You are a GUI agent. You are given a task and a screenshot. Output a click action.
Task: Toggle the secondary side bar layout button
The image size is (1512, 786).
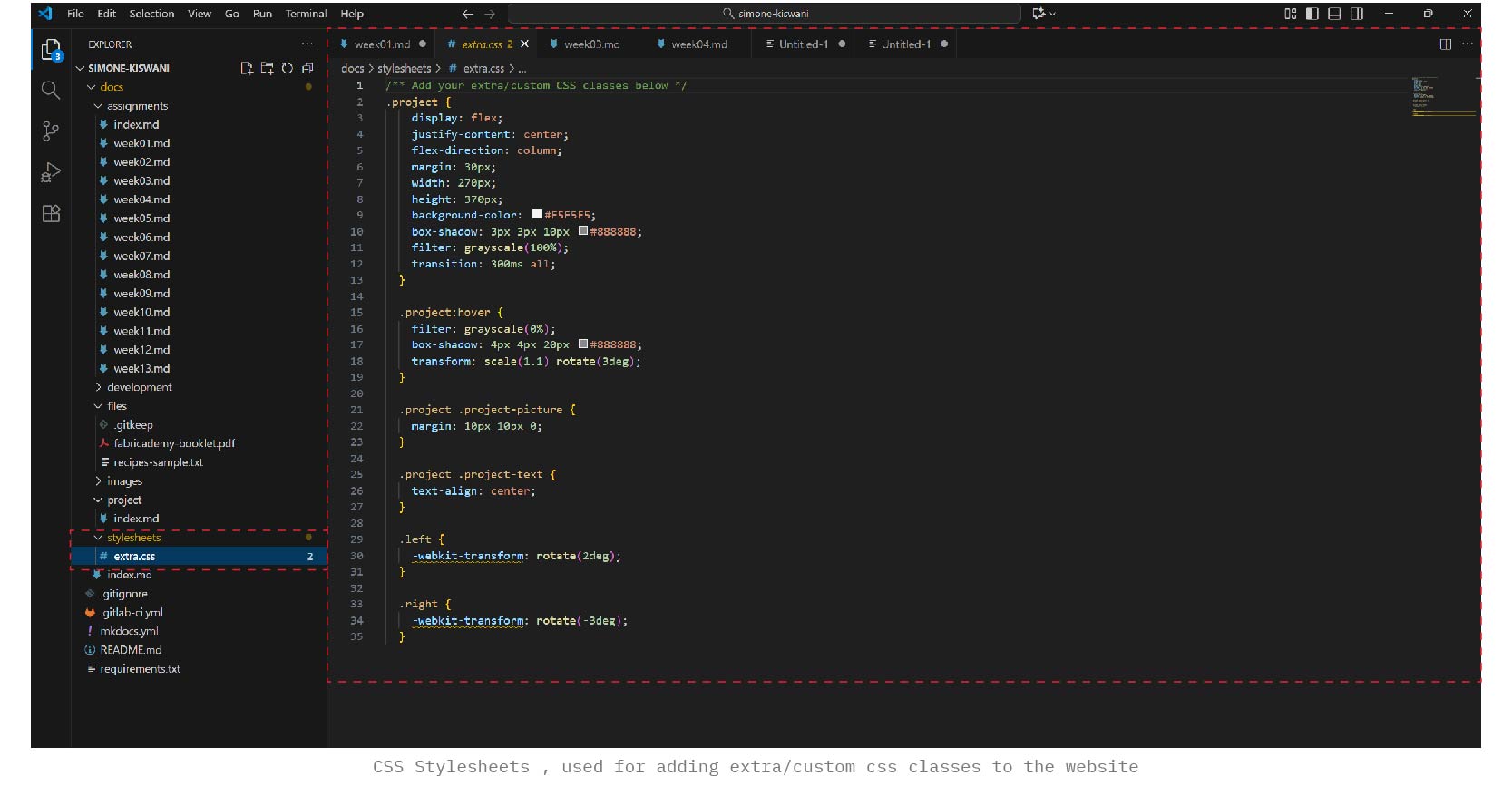tap(1357, 14)
